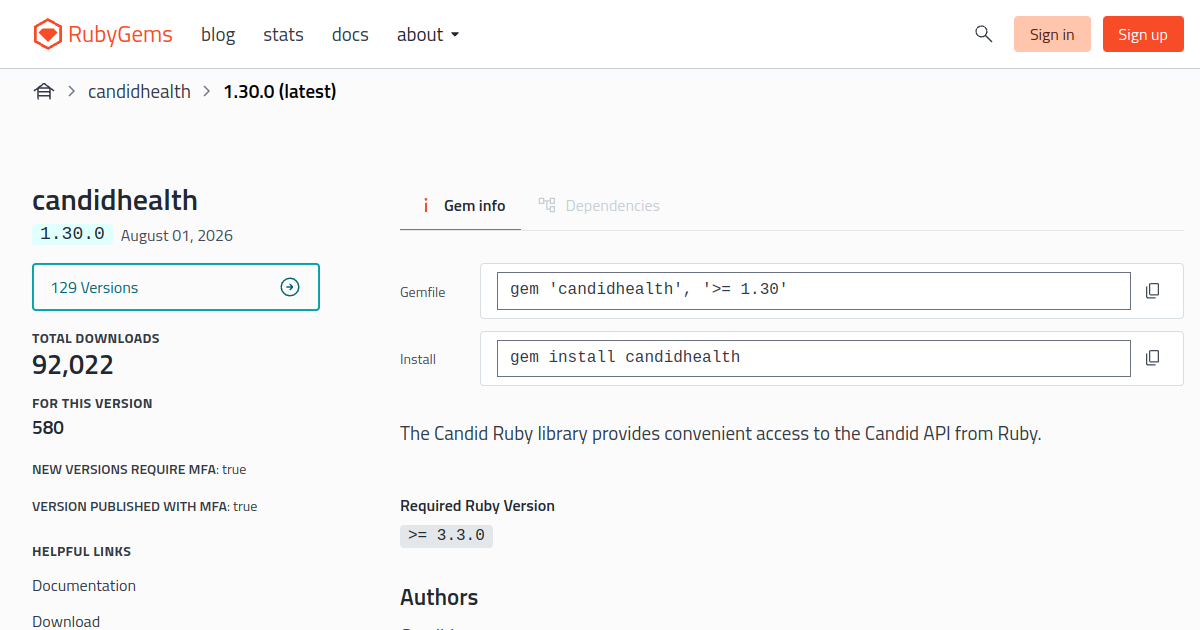Screen dimensions: 1200x630
Task: Click the Sign in button
Action: tap(1052, 34)
